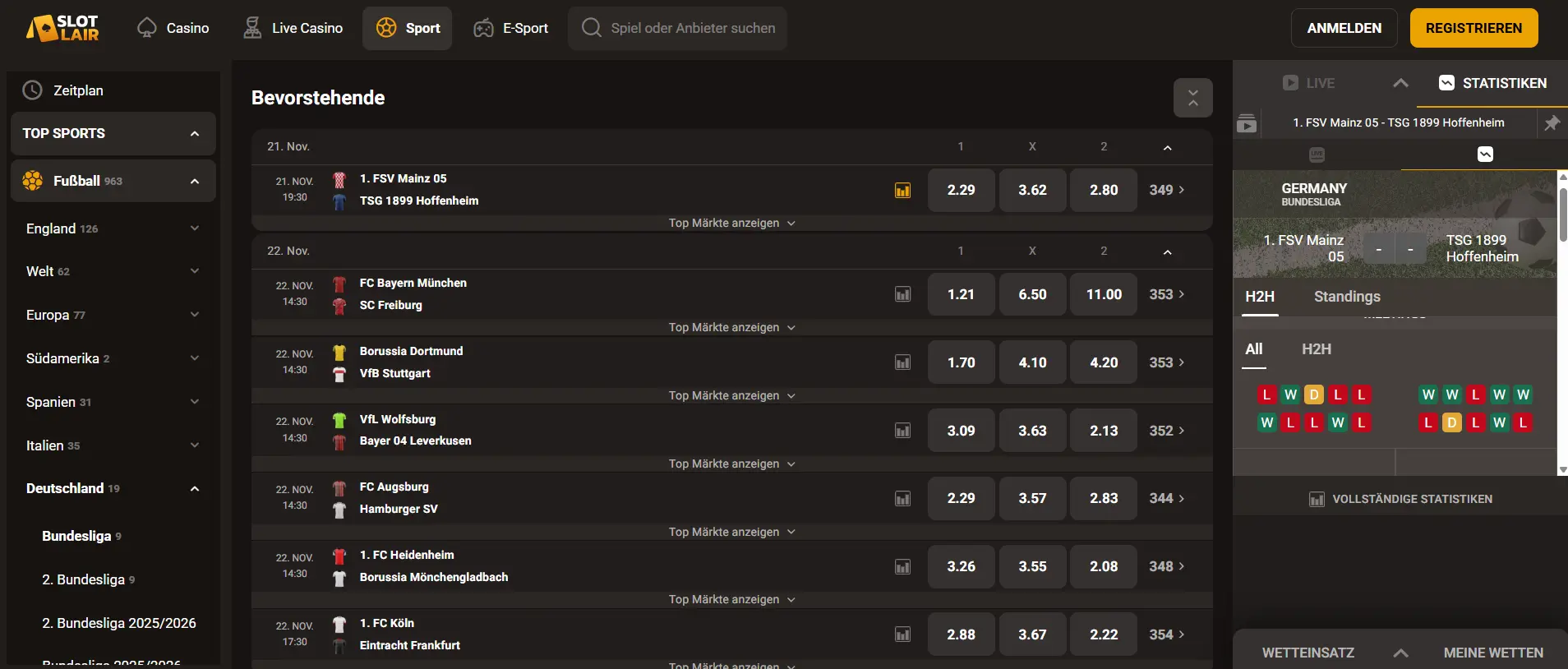Collapse the Bevorstehende section button
Image resolution: width=1568 pixels, height=669 pixels.
tap(1193, 98)
